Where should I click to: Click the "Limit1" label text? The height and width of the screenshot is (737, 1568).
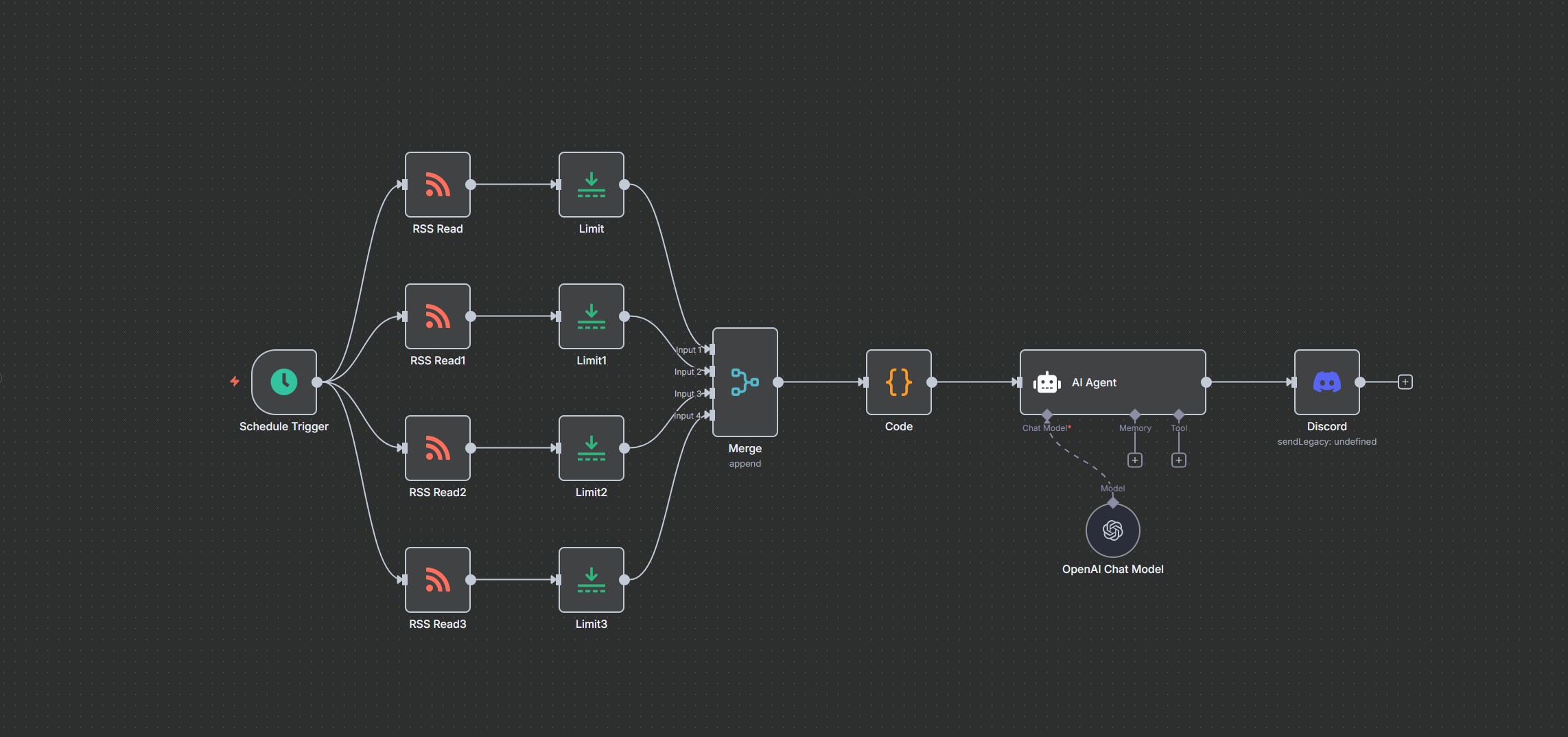tap(592, 360)
